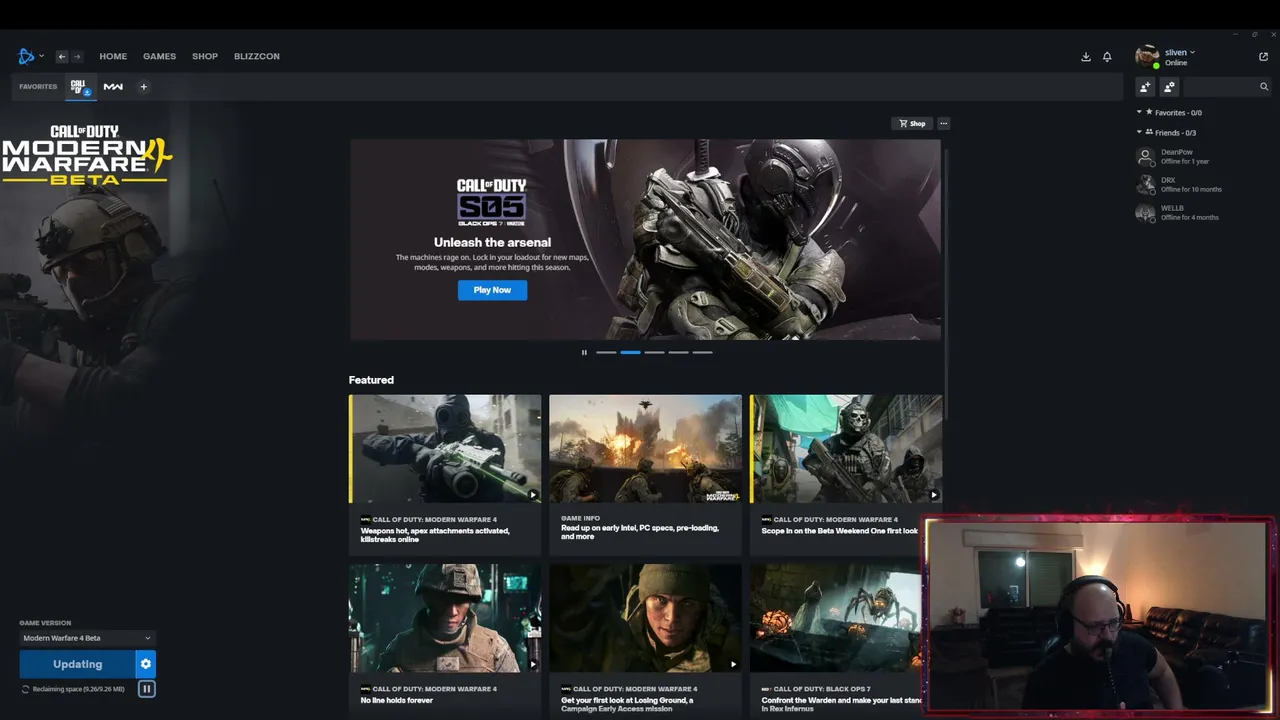Select the Call of Duty favorites icon
1280x720 pixels.
pos(79,87)
